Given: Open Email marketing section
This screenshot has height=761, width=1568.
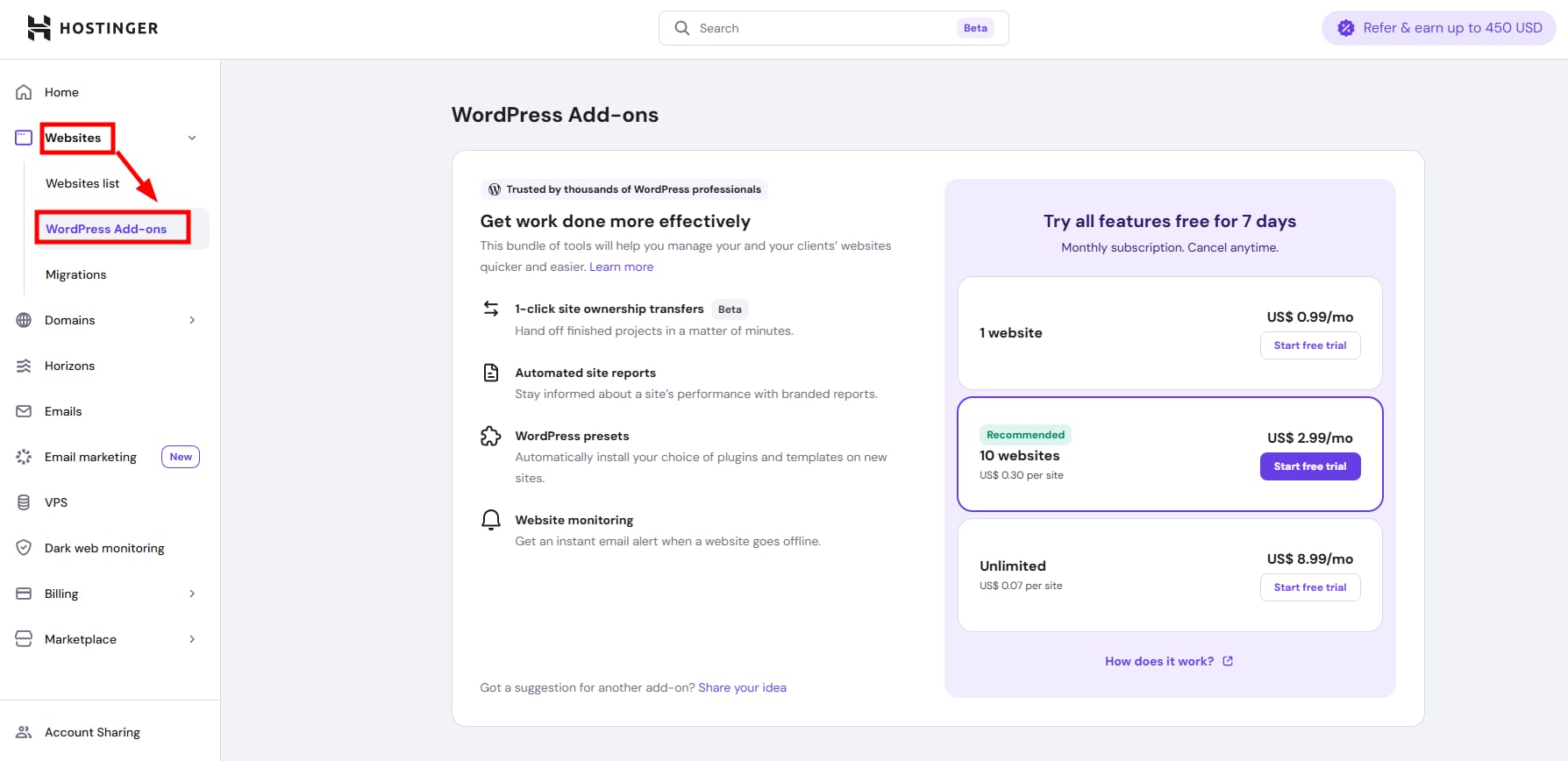Looking at the screenshot, I should (x=90, y=457).
